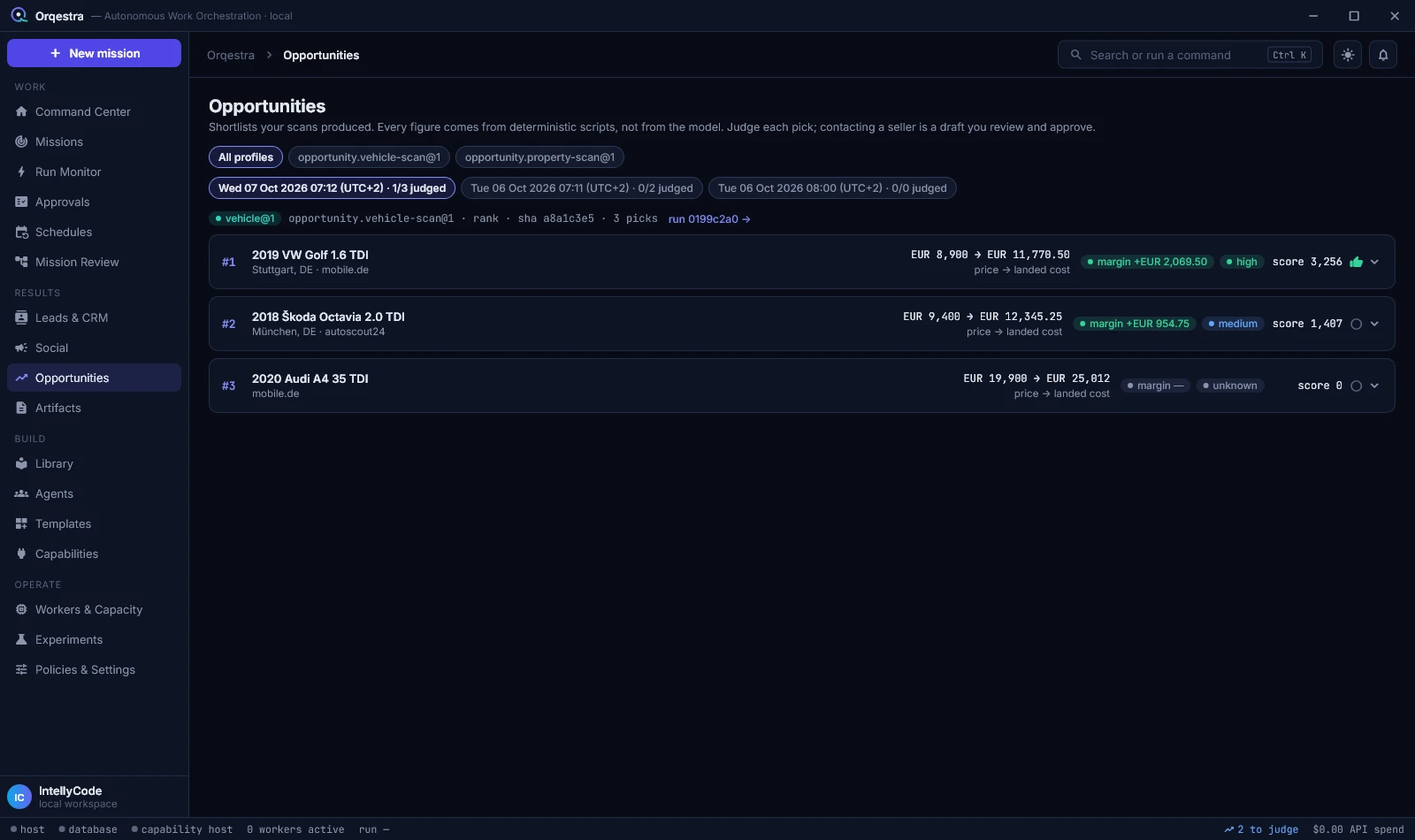This screenshot has height=840, width=1415.
Task: Expand the 2018 Škoda Octavia row chevron
Action: coord(1374,324)
